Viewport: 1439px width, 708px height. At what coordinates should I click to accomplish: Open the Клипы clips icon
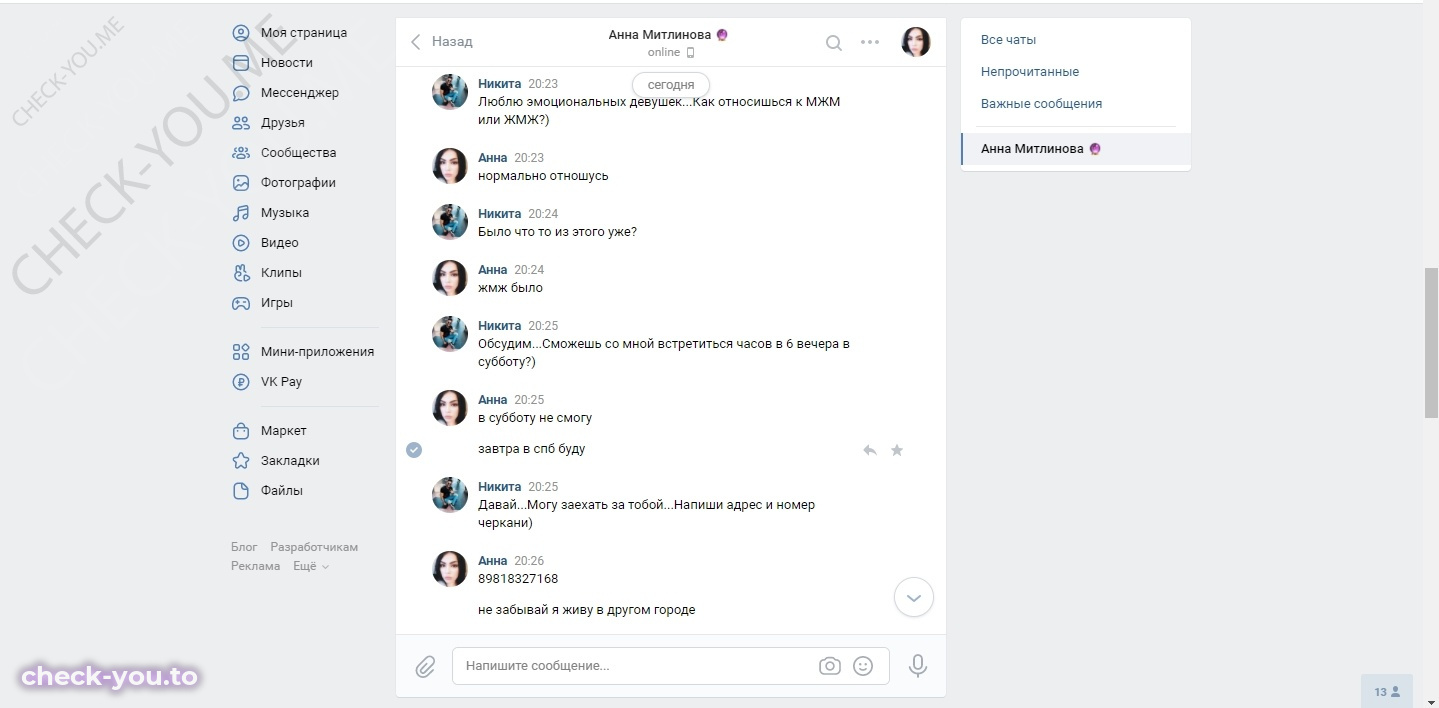tap(241, 273)
